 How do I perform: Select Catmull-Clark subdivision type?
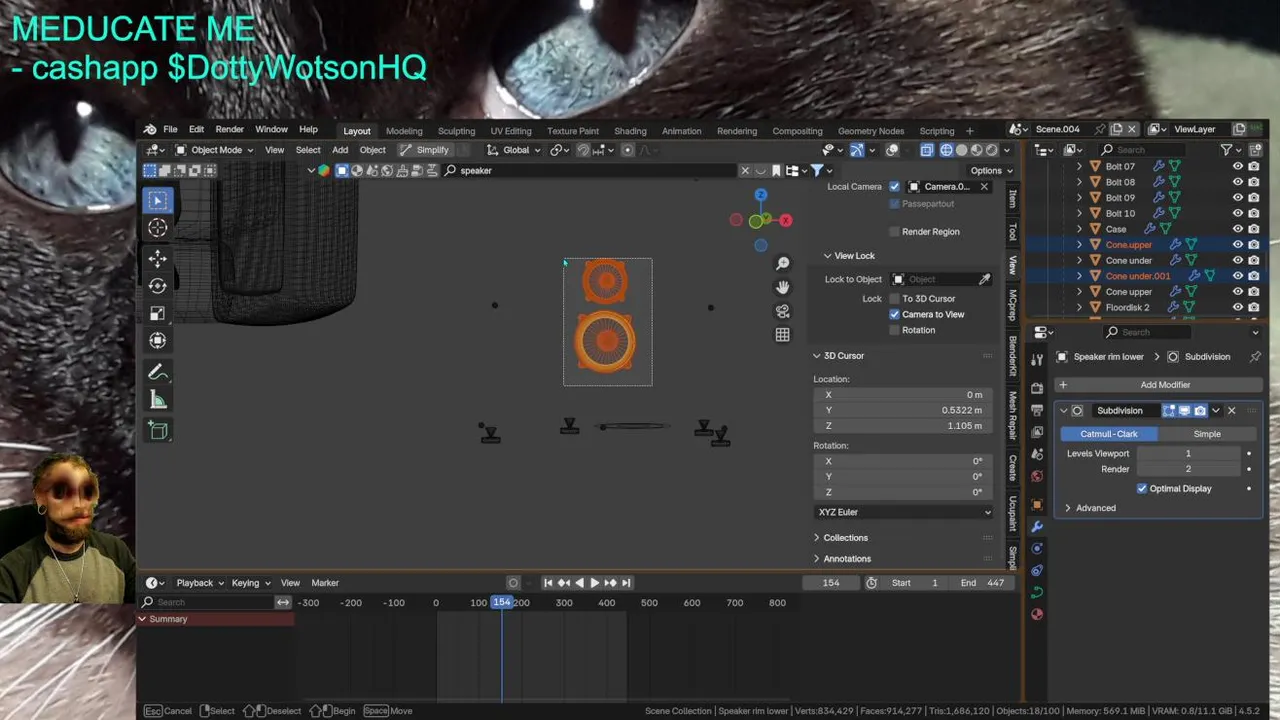point(1109,434)
